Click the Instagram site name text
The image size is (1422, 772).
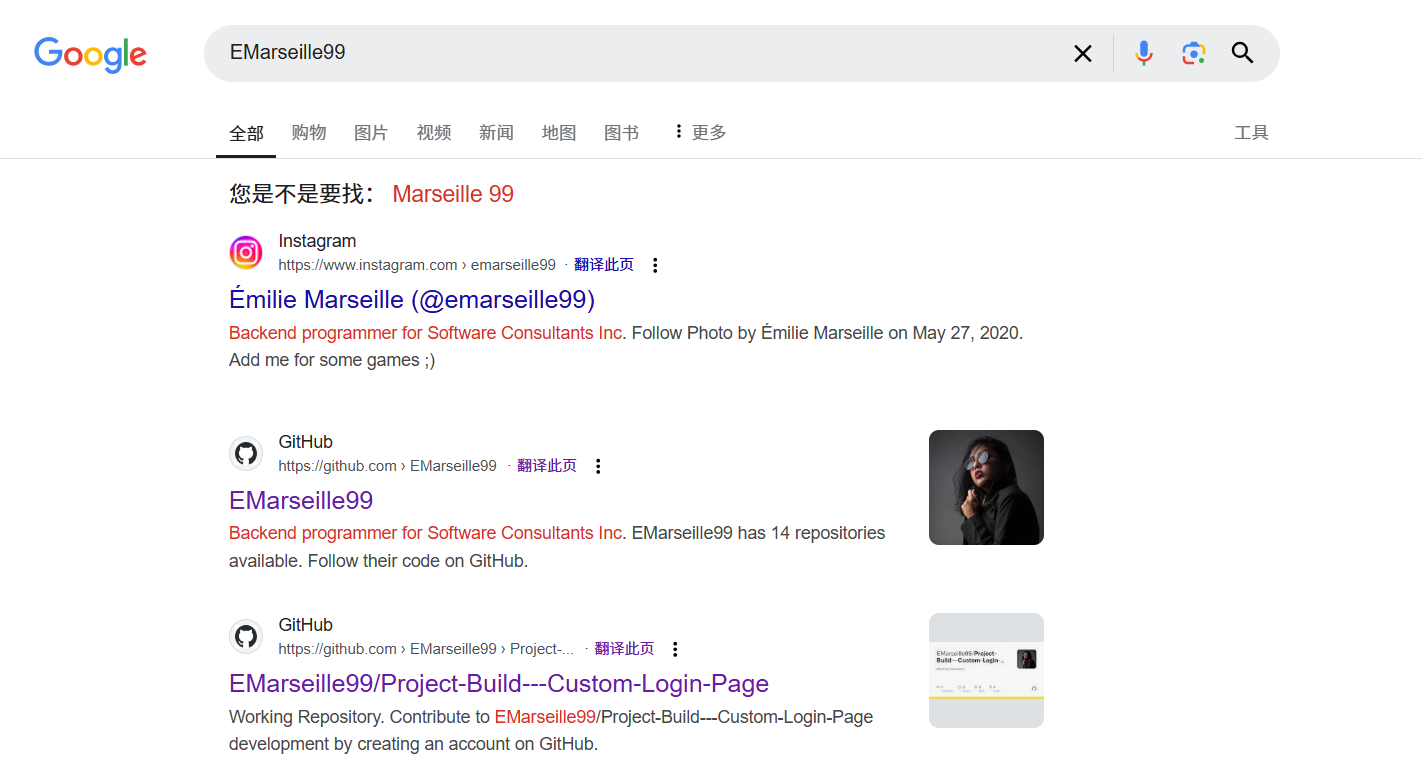click(x=317, y=241)
